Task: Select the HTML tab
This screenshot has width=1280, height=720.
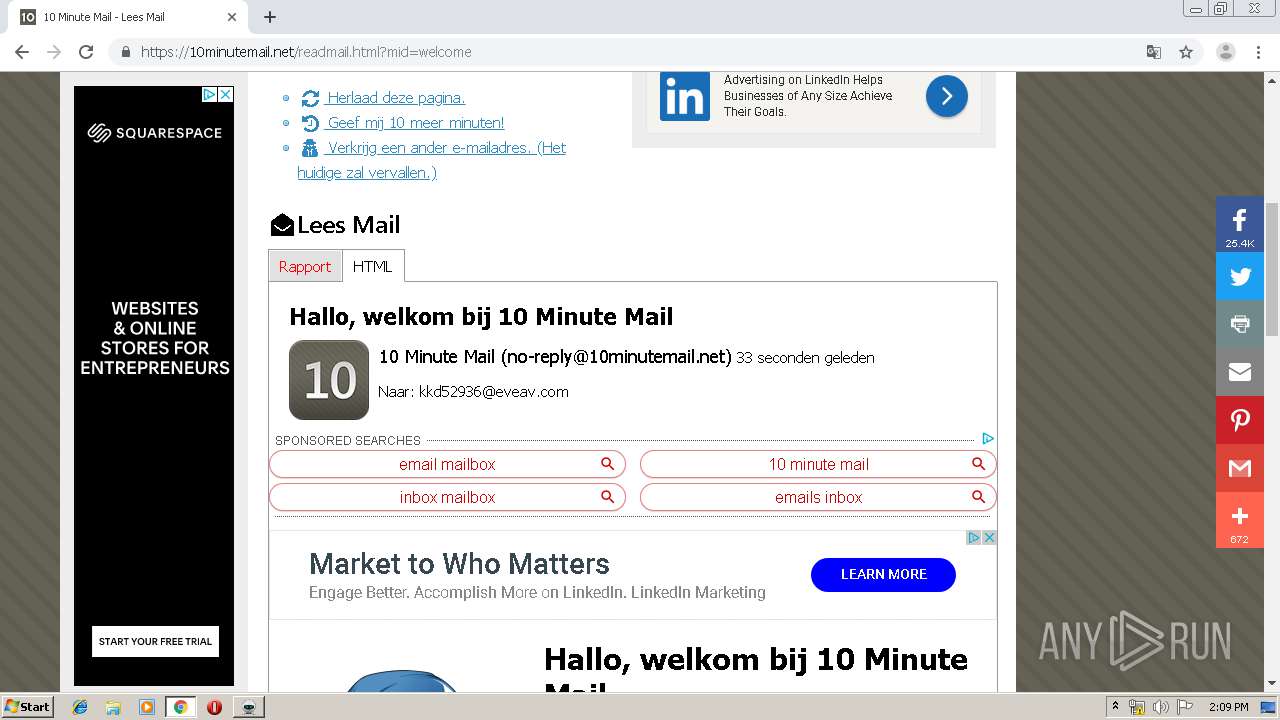Action: 373,266
